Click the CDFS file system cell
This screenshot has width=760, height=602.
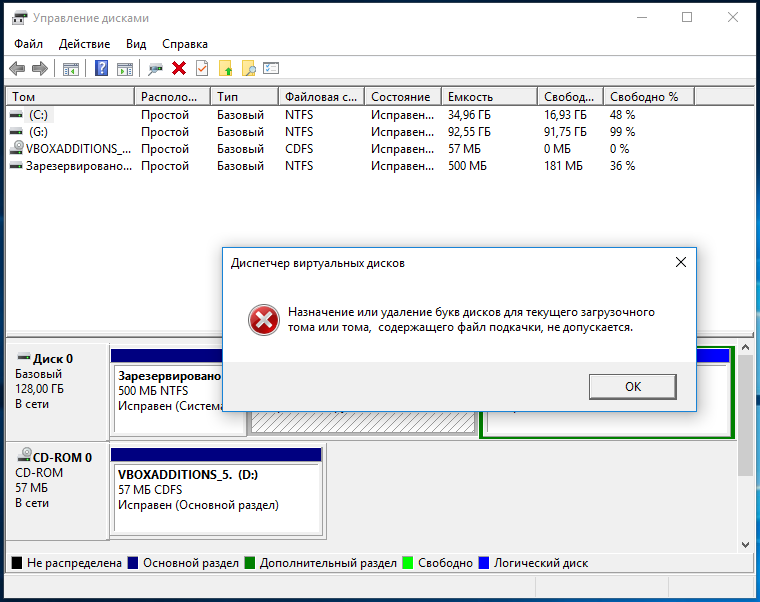tap(299, 149)
